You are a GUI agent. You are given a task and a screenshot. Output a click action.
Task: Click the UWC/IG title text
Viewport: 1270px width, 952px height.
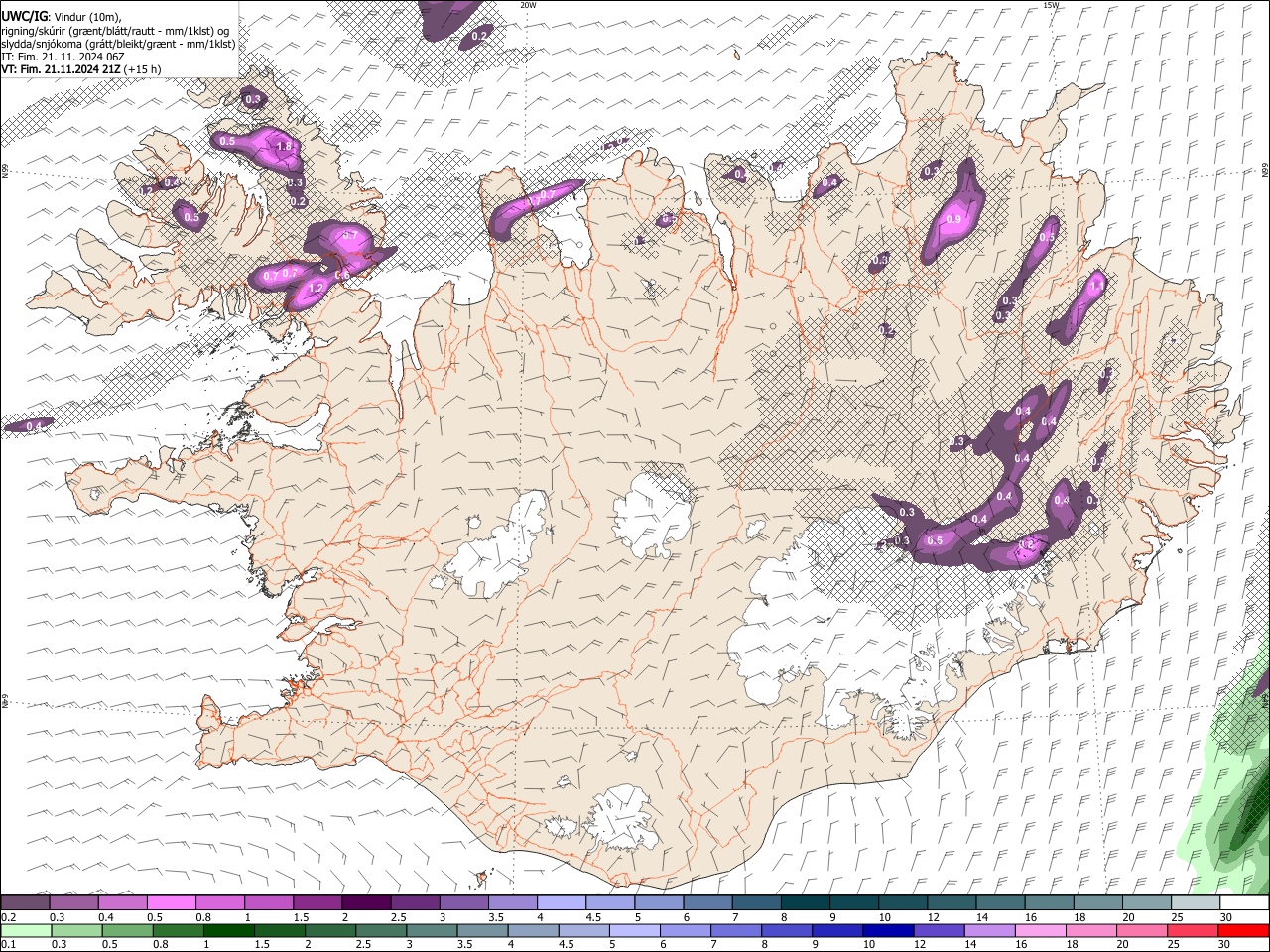24,16
